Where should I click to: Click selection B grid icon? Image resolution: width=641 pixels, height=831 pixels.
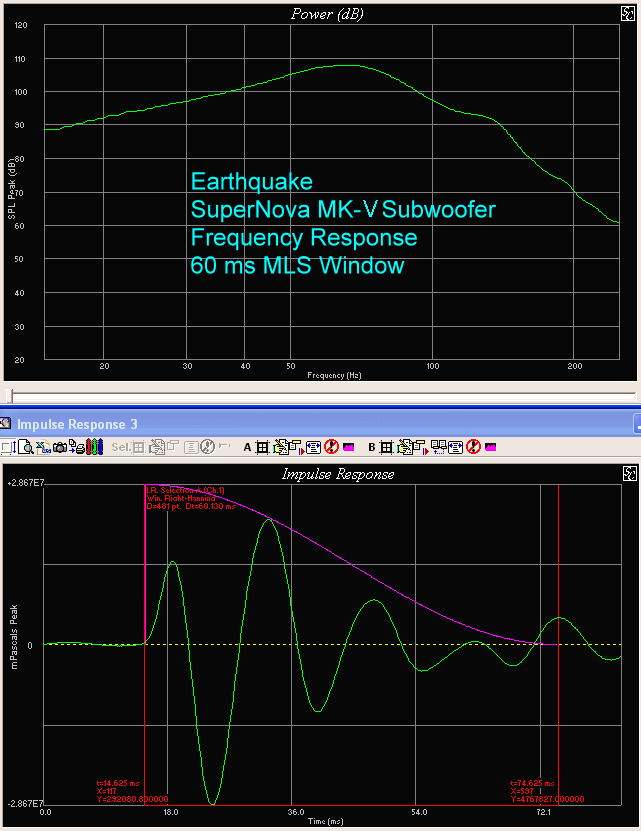[x=387, y=448]
